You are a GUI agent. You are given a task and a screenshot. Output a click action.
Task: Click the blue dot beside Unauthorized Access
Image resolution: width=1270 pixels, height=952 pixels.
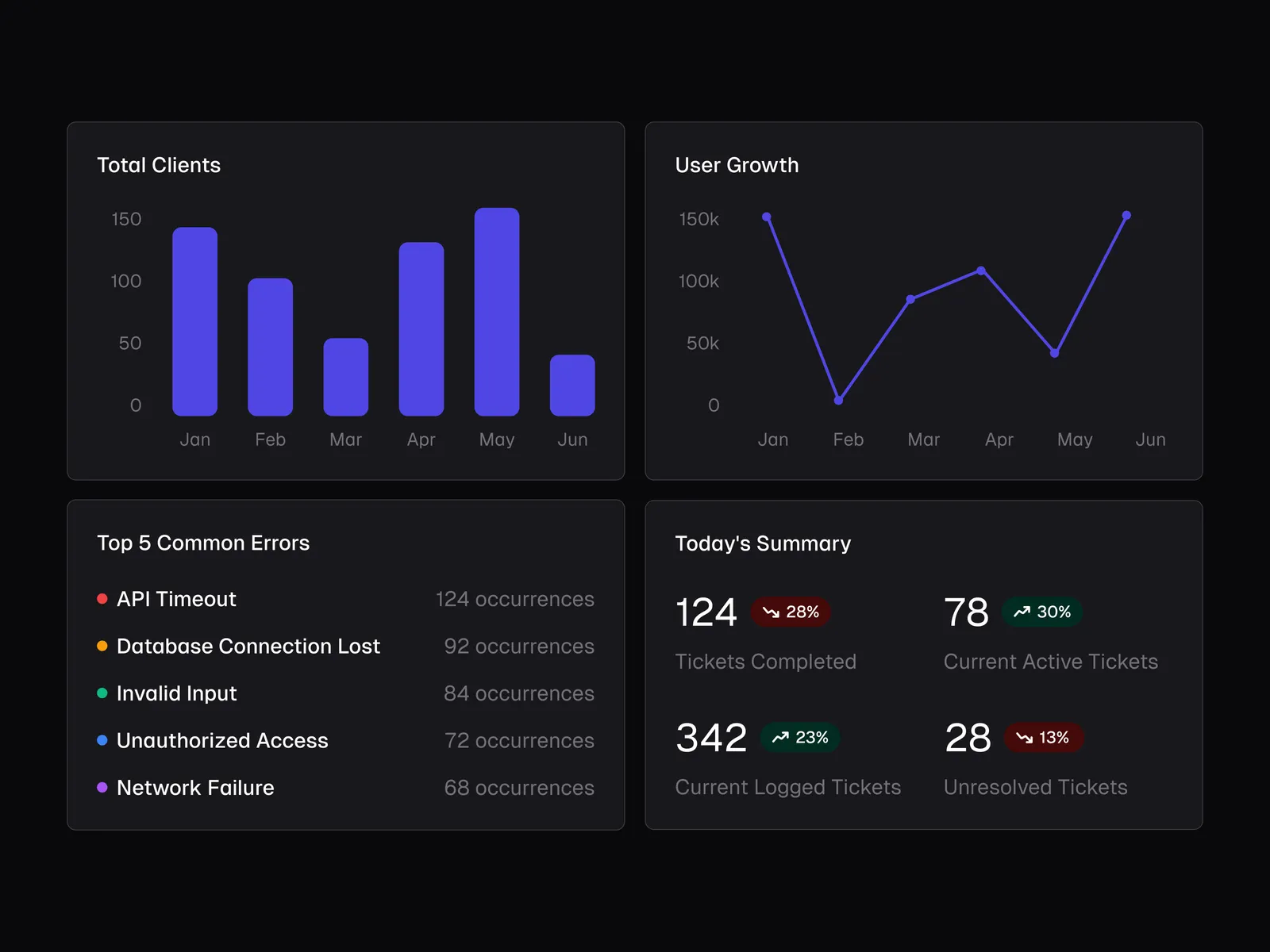tap(102, 740)
